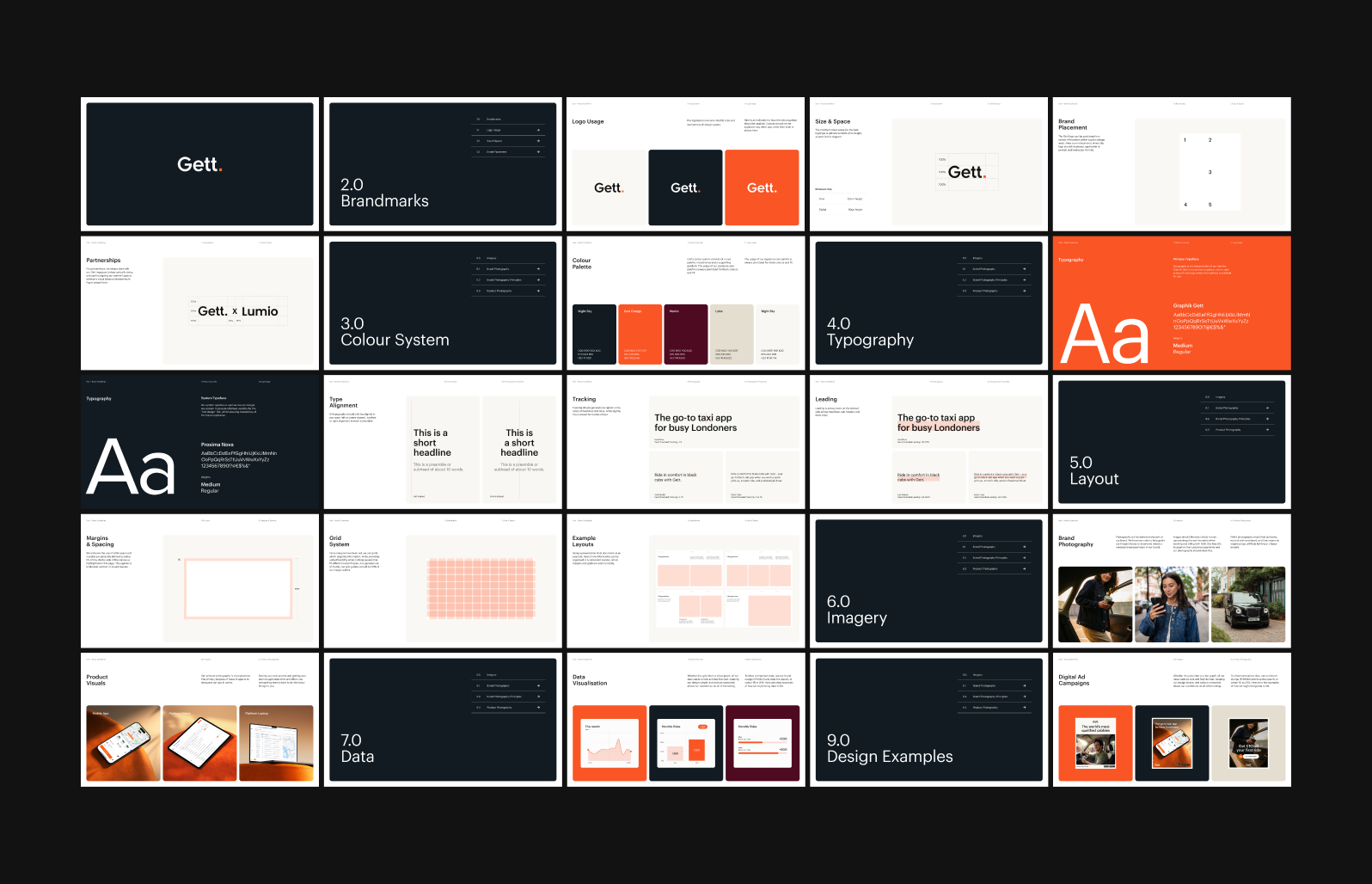Click the pink grid in Grid System slide

click(481, 589)
